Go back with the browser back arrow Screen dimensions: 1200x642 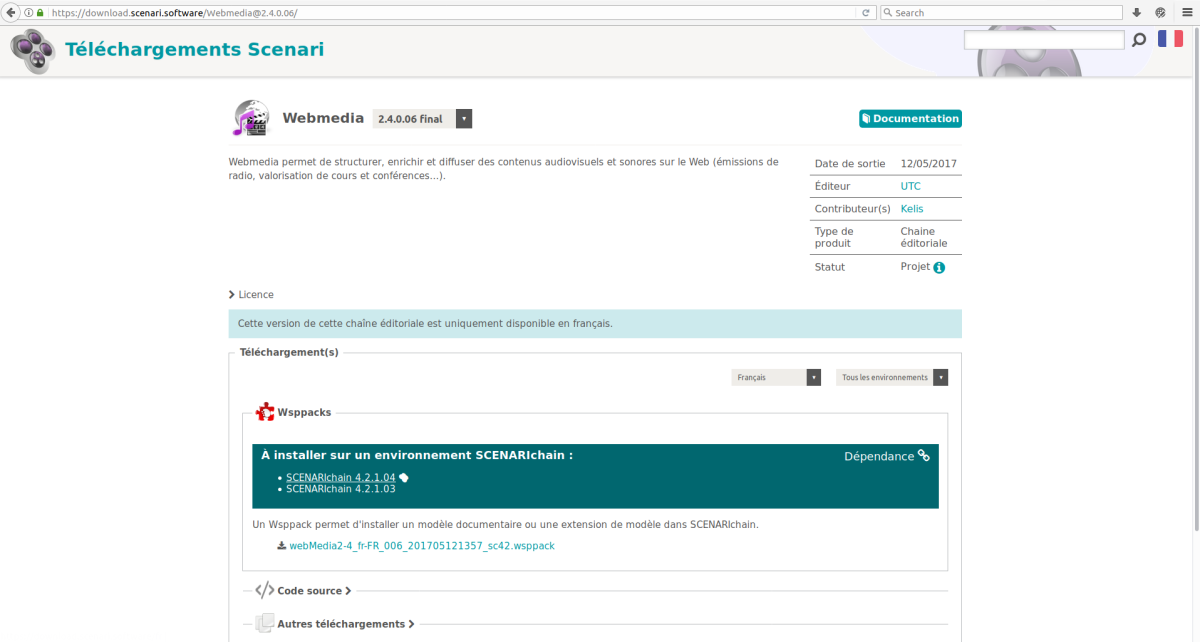tap(10, 12)
